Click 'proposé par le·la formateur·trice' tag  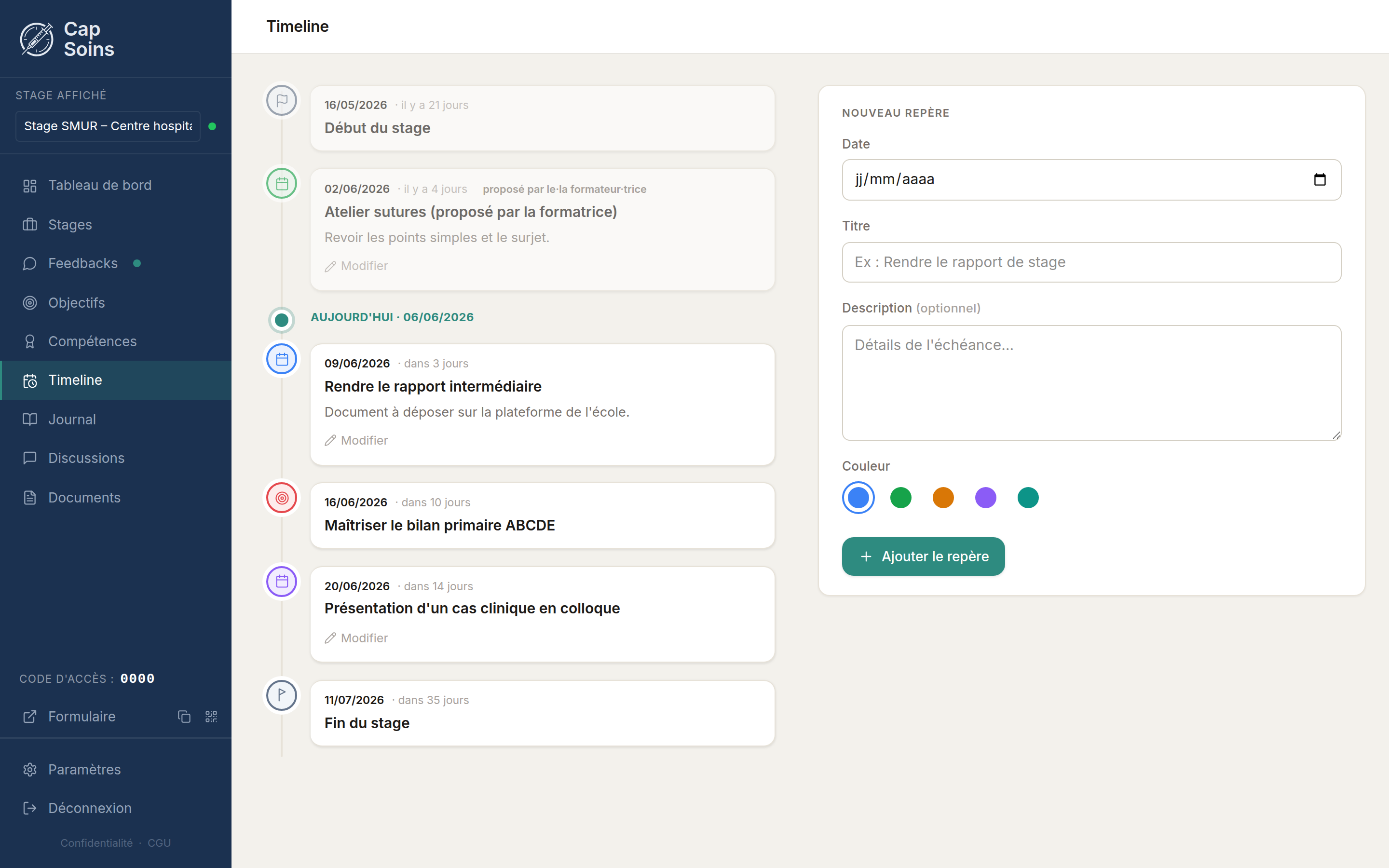[564, 190]
